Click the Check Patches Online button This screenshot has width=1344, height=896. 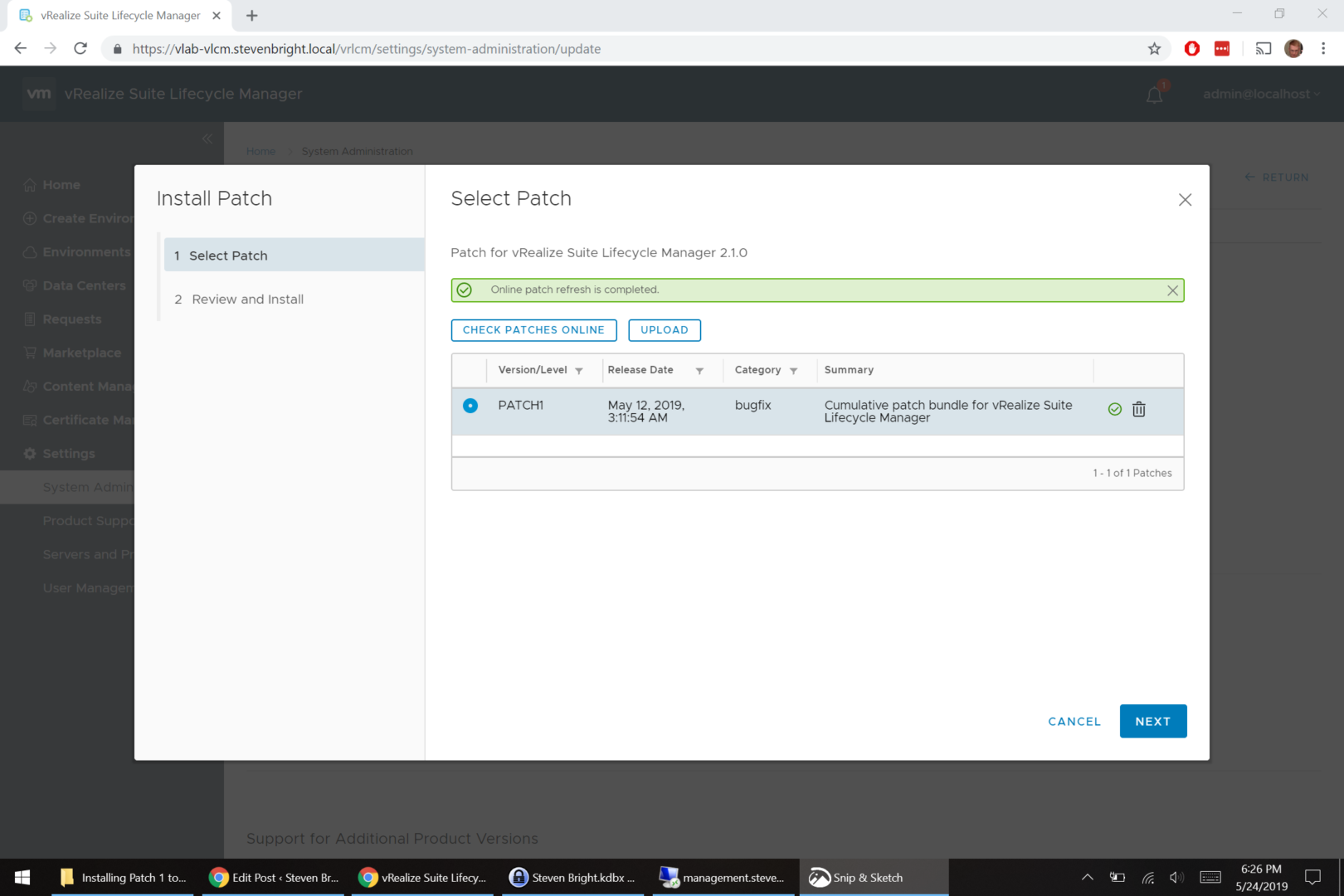tap(533, 330)
